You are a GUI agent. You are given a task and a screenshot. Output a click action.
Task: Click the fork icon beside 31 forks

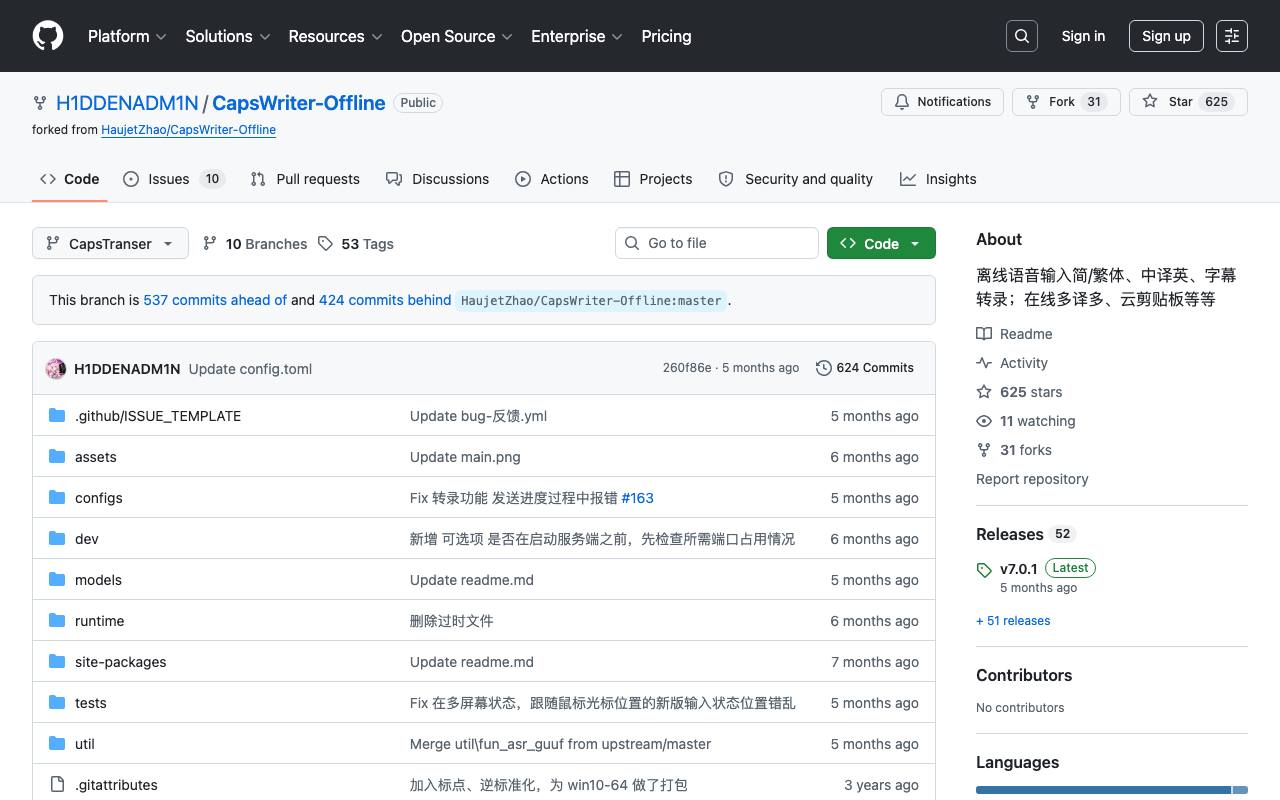(984, 450)
